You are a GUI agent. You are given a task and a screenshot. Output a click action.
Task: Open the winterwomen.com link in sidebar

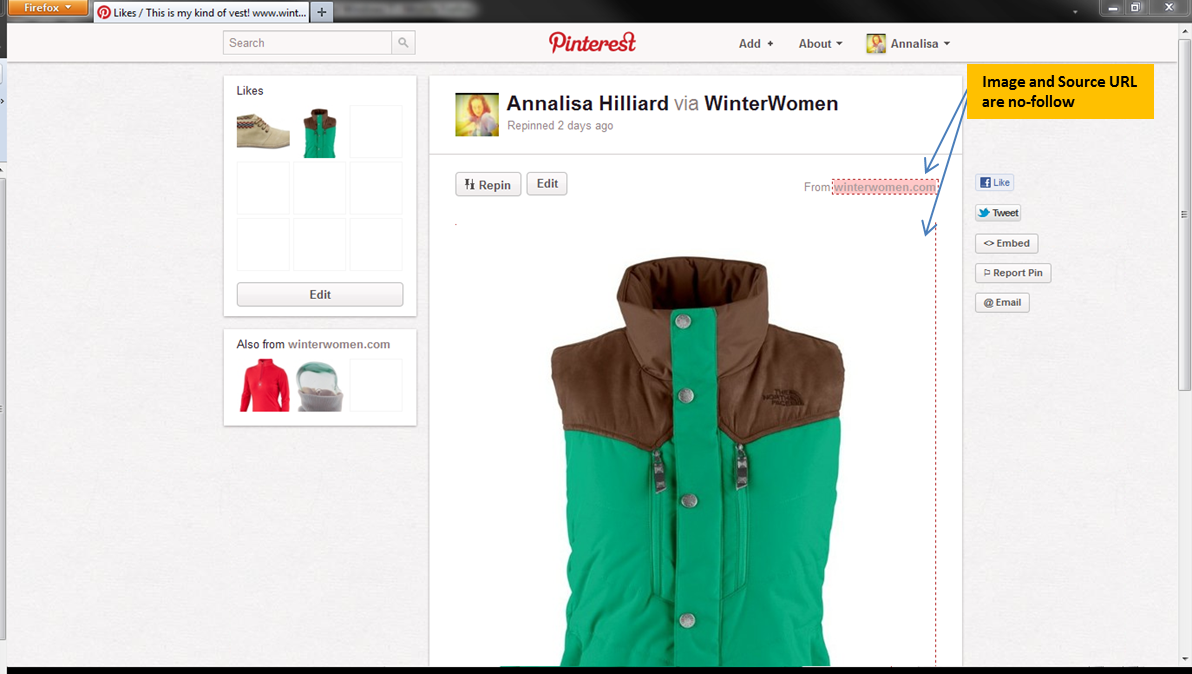[x=339, y=344]
